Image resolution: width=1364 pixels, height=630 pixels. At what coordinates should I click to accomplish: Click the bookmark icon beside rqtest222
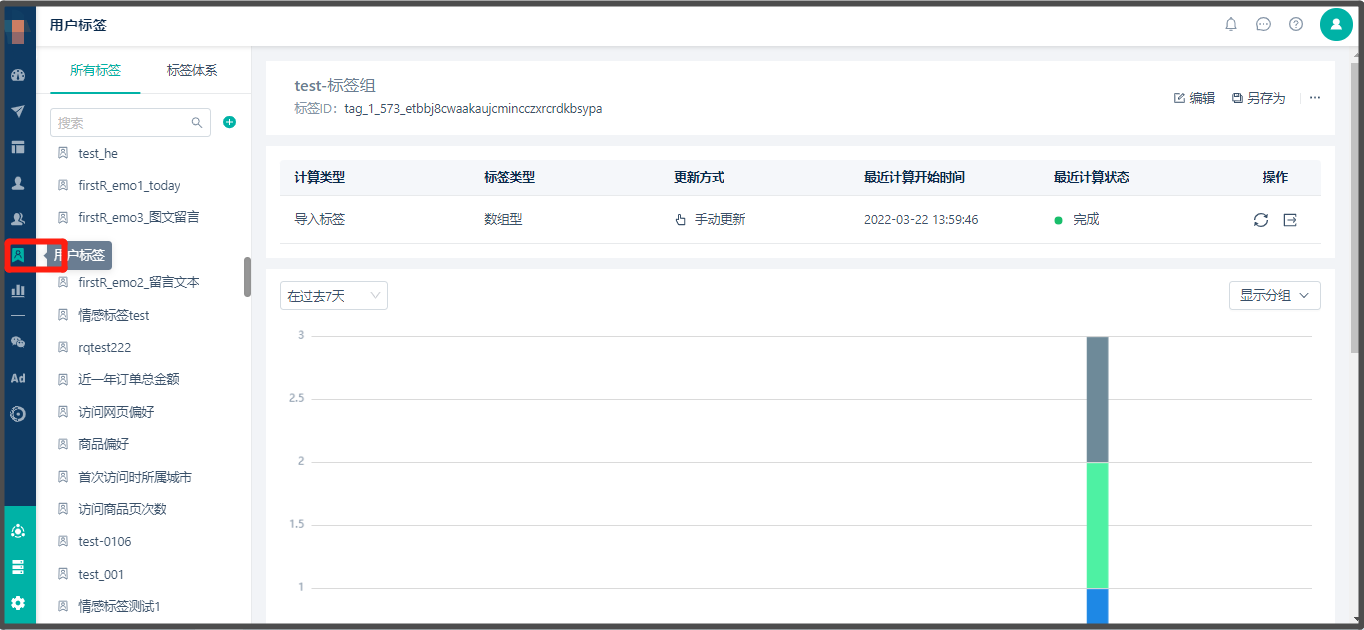pyautogui.click(x=63, y=347)
